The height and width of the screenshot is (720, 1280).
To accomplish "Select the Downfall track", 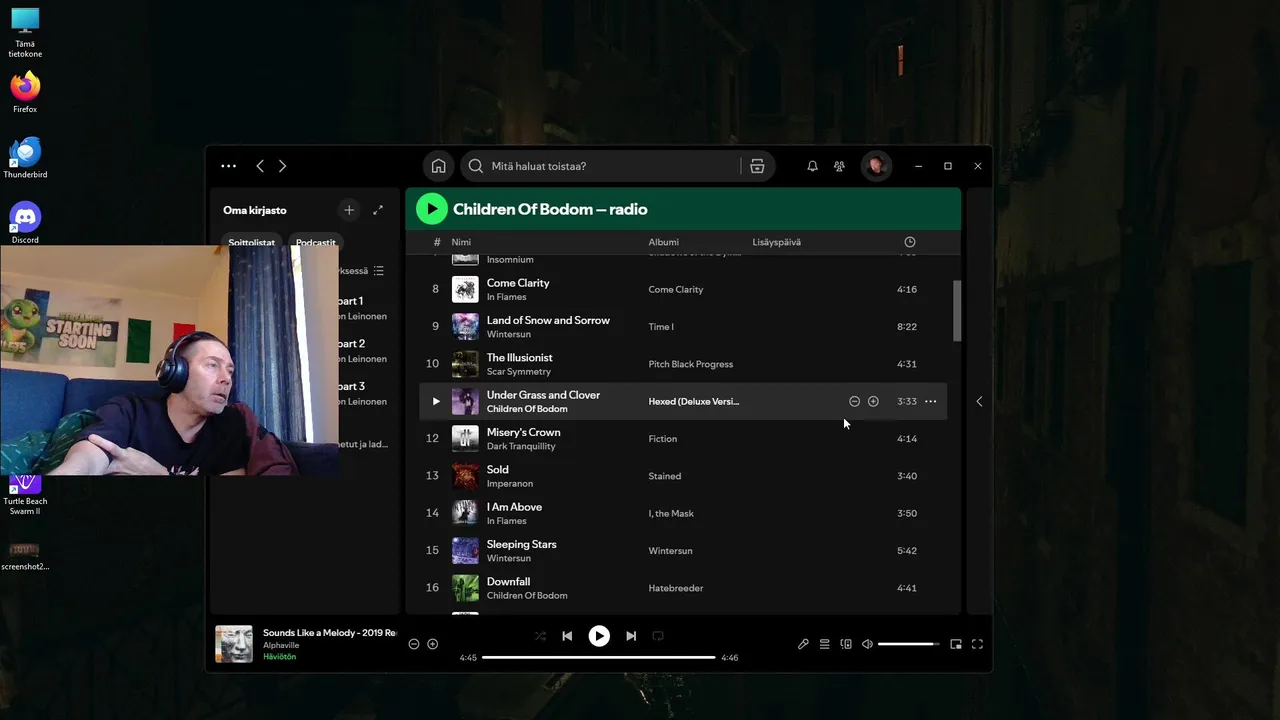I will [508, 581].
